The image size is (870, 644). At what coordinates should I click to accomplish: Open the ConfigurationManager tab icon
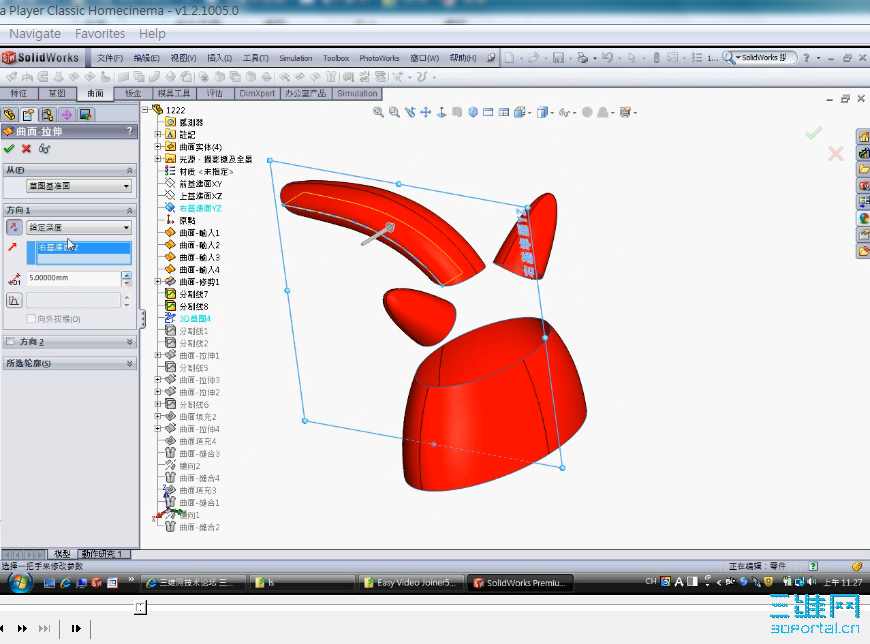click(47, 115)
